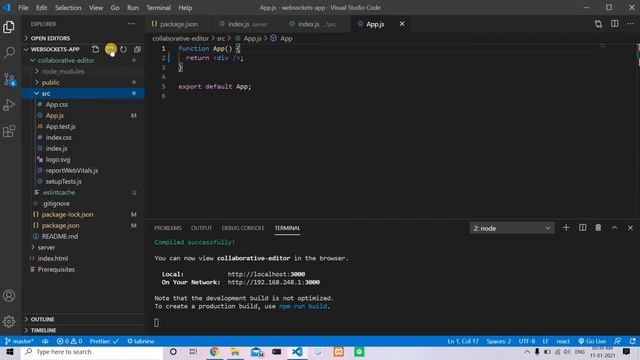Screen dimensions: 640x360
Task: Open File Explorer from the taskbar
Action: click(235, 352)
